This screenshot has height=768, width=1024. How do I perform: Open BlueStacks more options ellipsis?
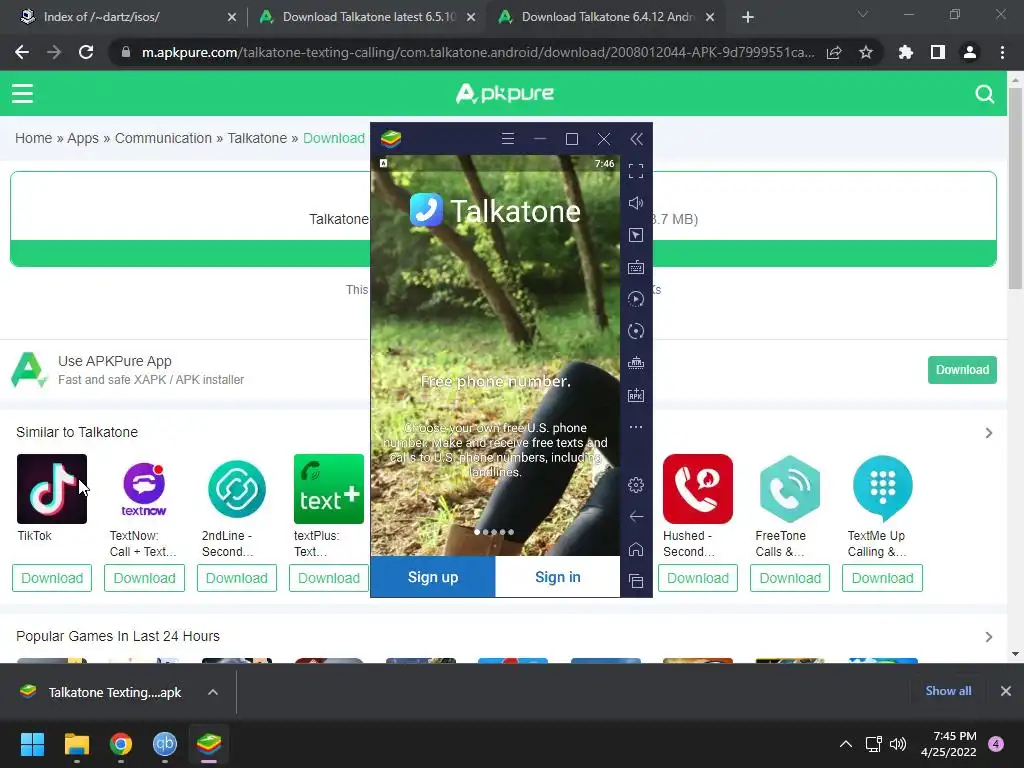pos(635,427)
